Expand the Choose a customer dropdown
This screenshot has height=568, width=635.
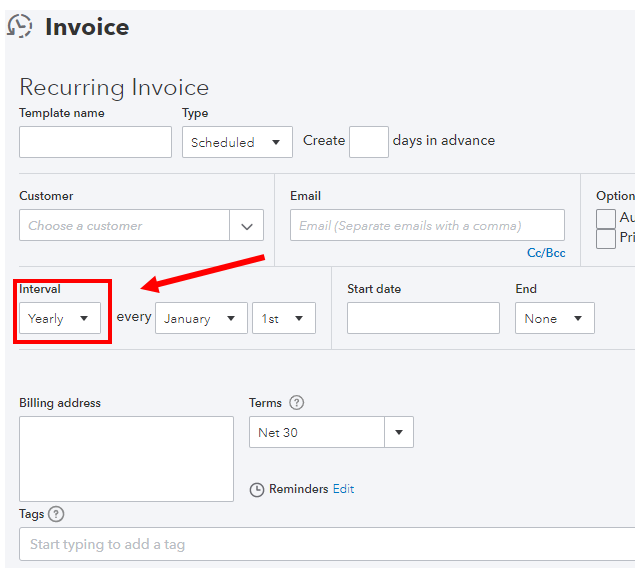pos(247,225)
